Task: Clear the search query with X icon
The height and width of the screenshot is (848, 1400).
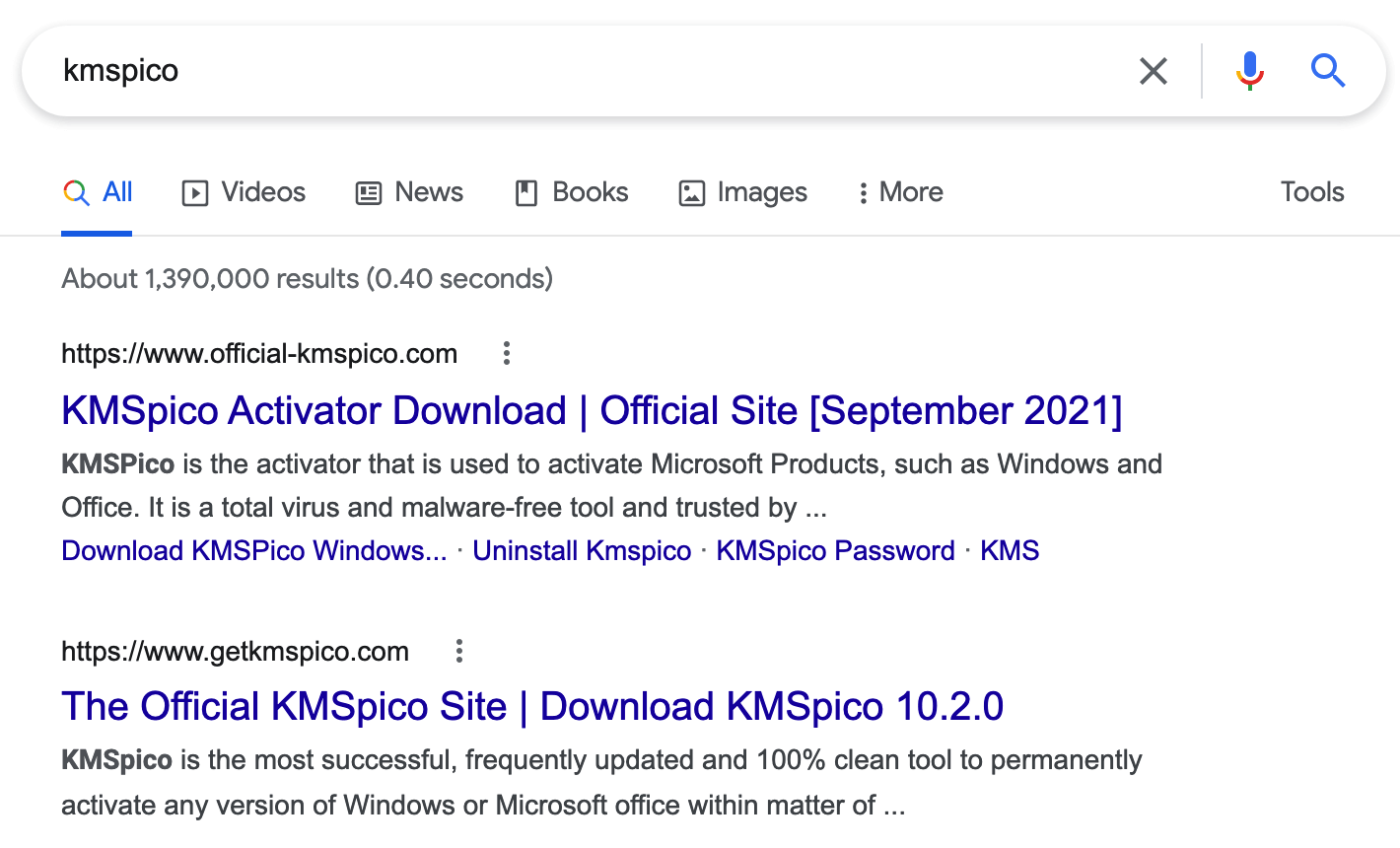Action: pyautogui.click(x=1153, y=71)
